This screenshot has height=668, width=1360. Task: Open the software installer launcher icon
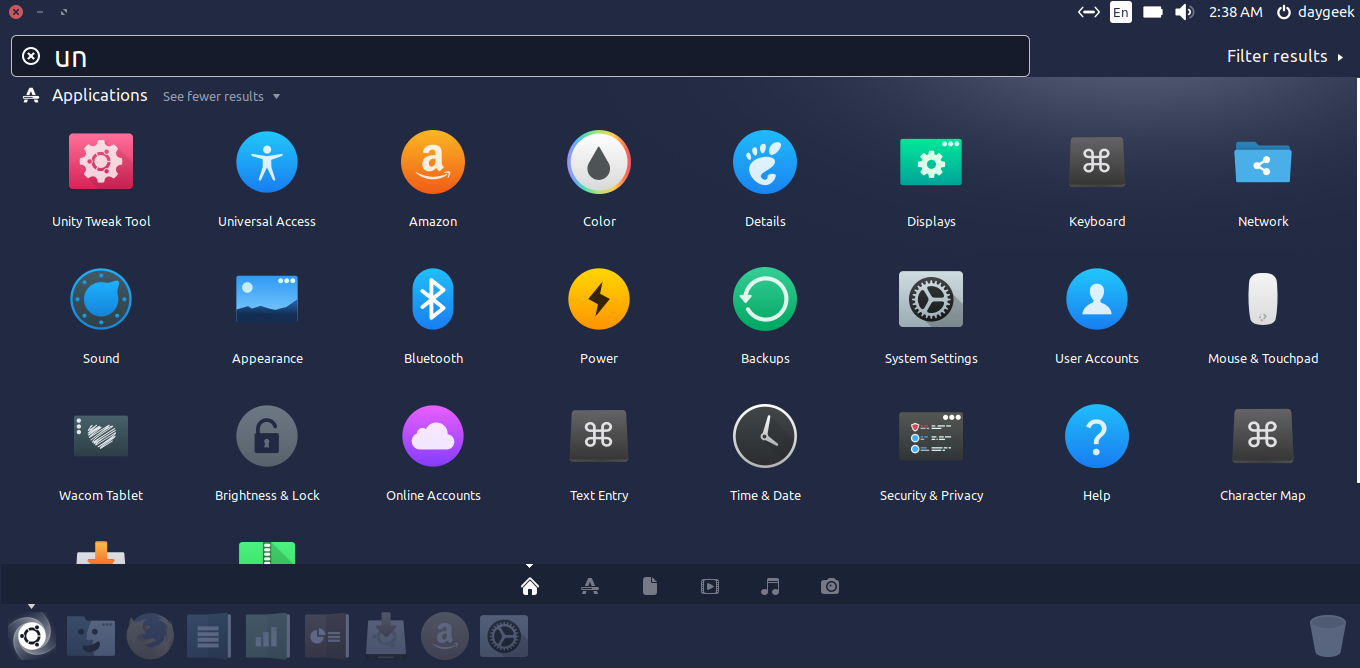[386, 636]
